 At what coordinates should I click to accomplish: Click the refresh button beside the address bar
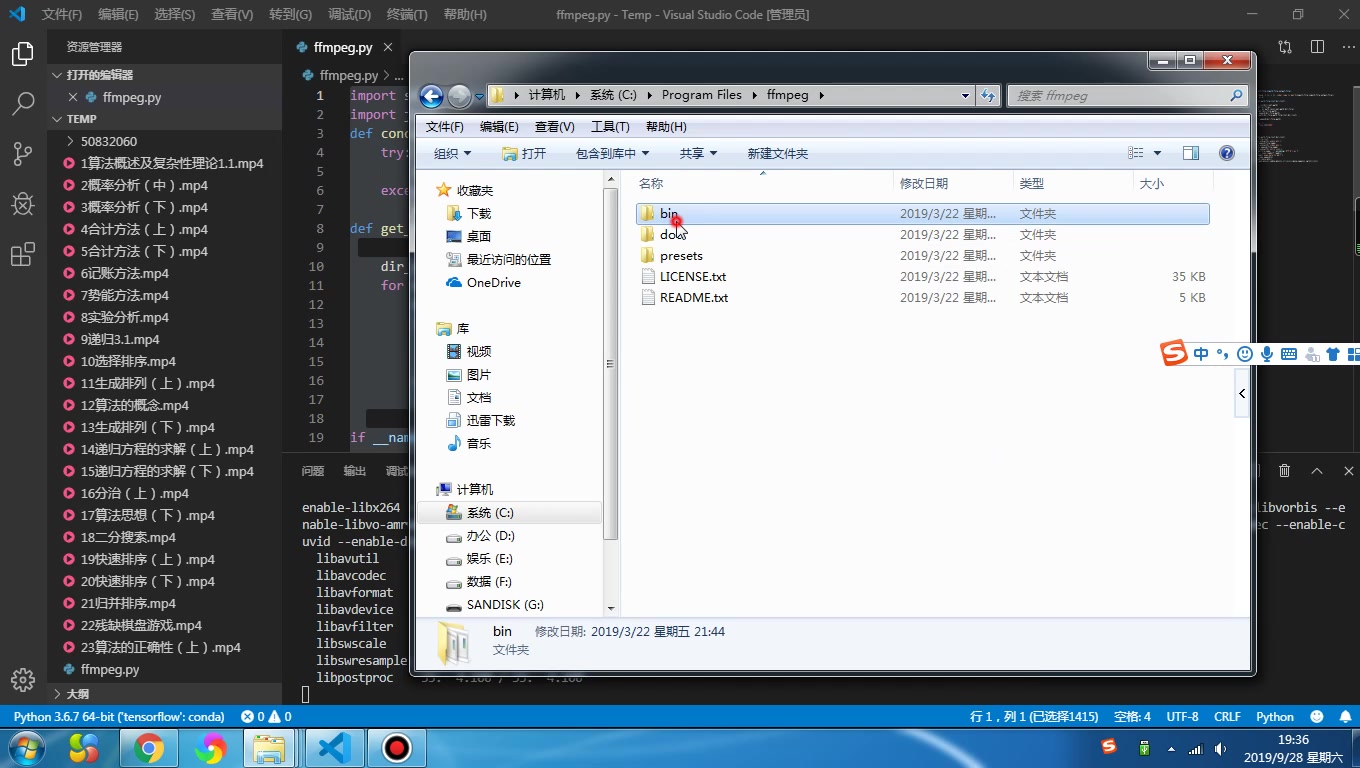point(988,96)
